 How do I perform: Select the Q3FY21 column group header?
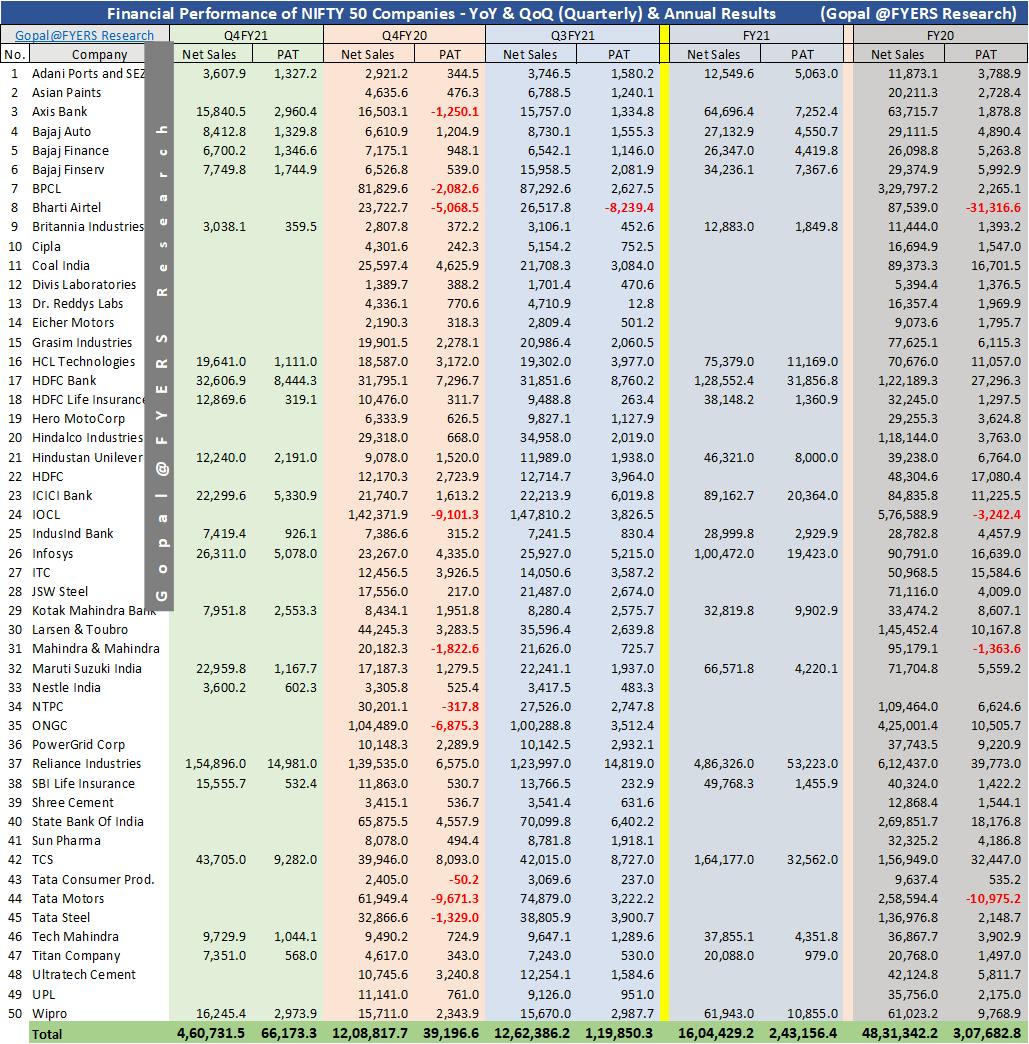pyautogui.click(x=572, y=35)
